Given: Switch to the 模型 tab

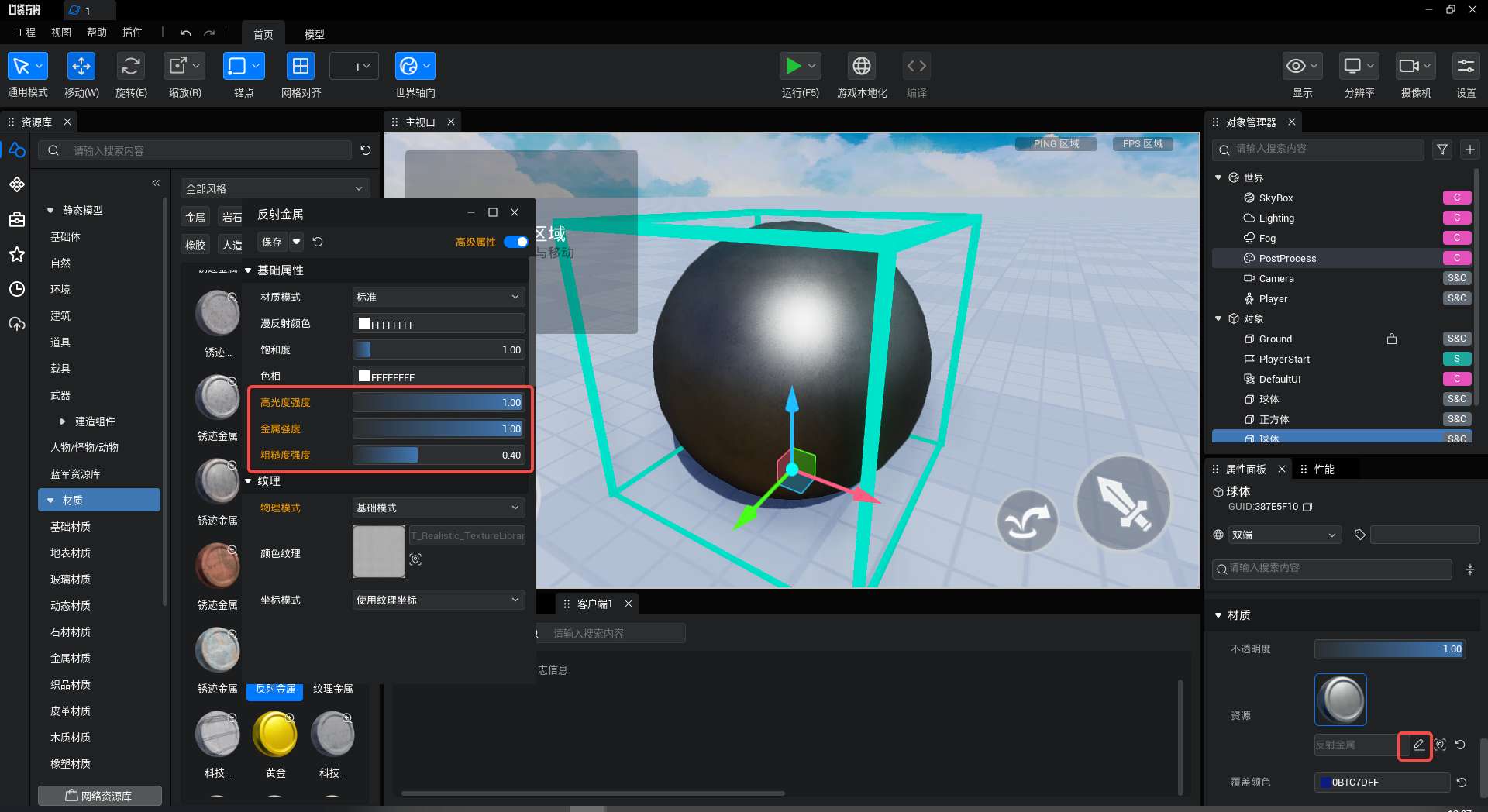Looking at the screenshot, I should coord(315,34).
